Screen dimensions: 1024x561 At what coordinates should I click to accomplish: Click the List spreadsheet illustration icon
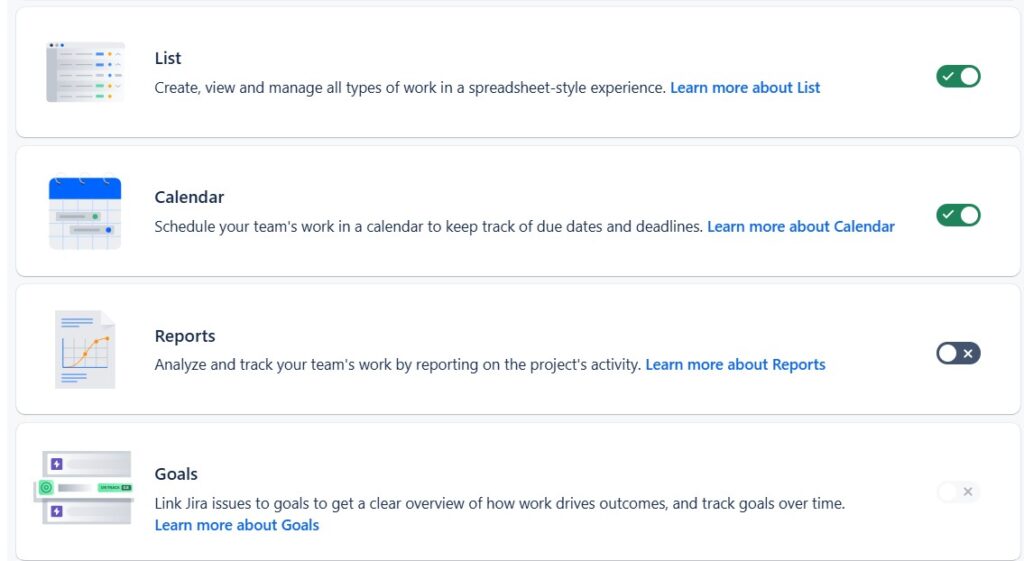point(85,72)
